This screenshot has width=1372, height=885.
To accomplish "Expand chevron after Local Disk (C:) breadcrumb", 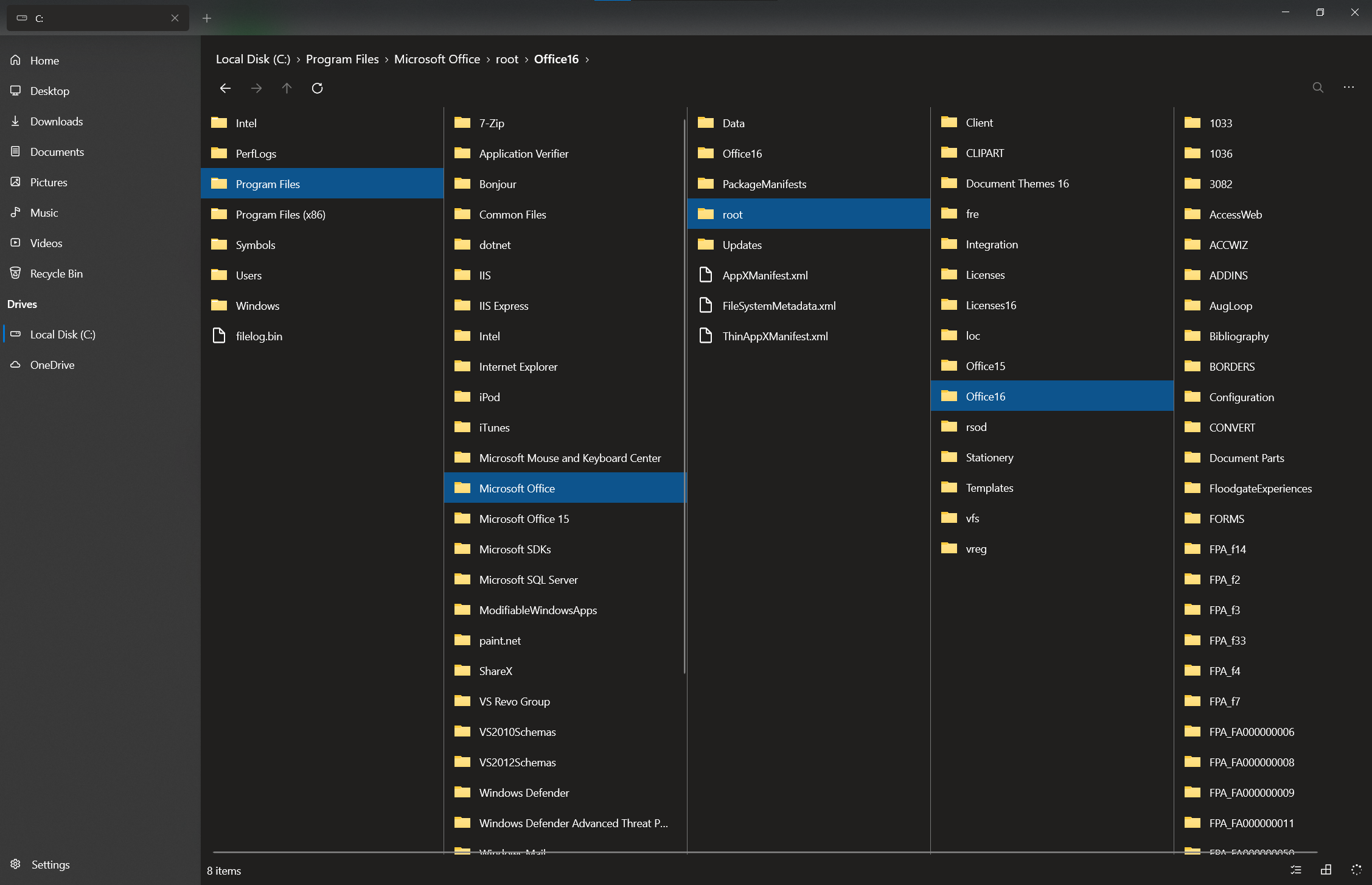I will click(298, 60).
